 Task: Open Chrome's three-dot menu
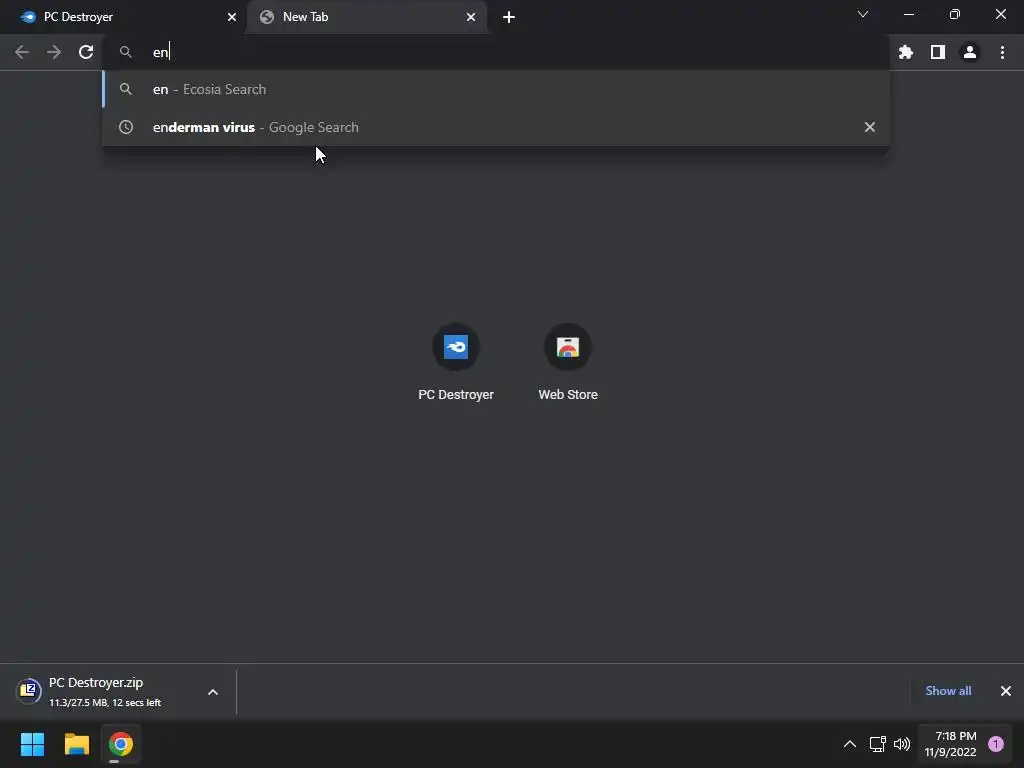point(1002,52)
